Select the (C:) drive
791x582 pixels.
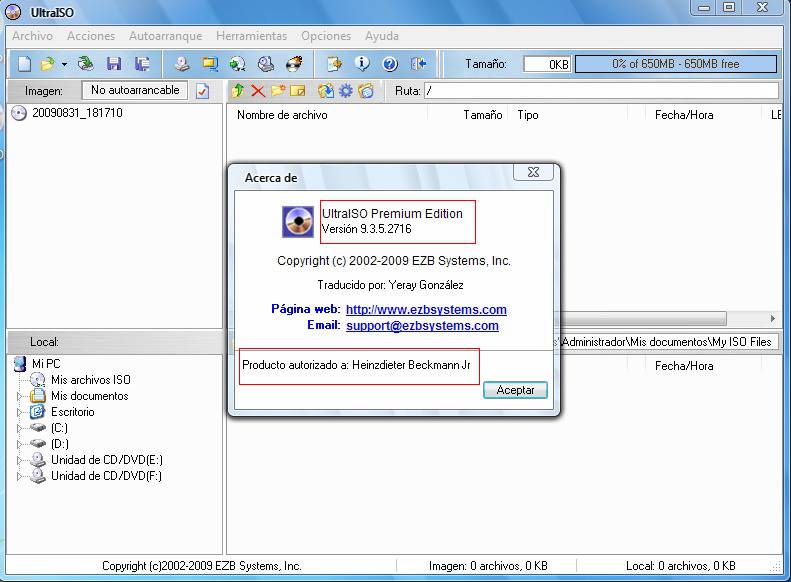pos(59,428)
